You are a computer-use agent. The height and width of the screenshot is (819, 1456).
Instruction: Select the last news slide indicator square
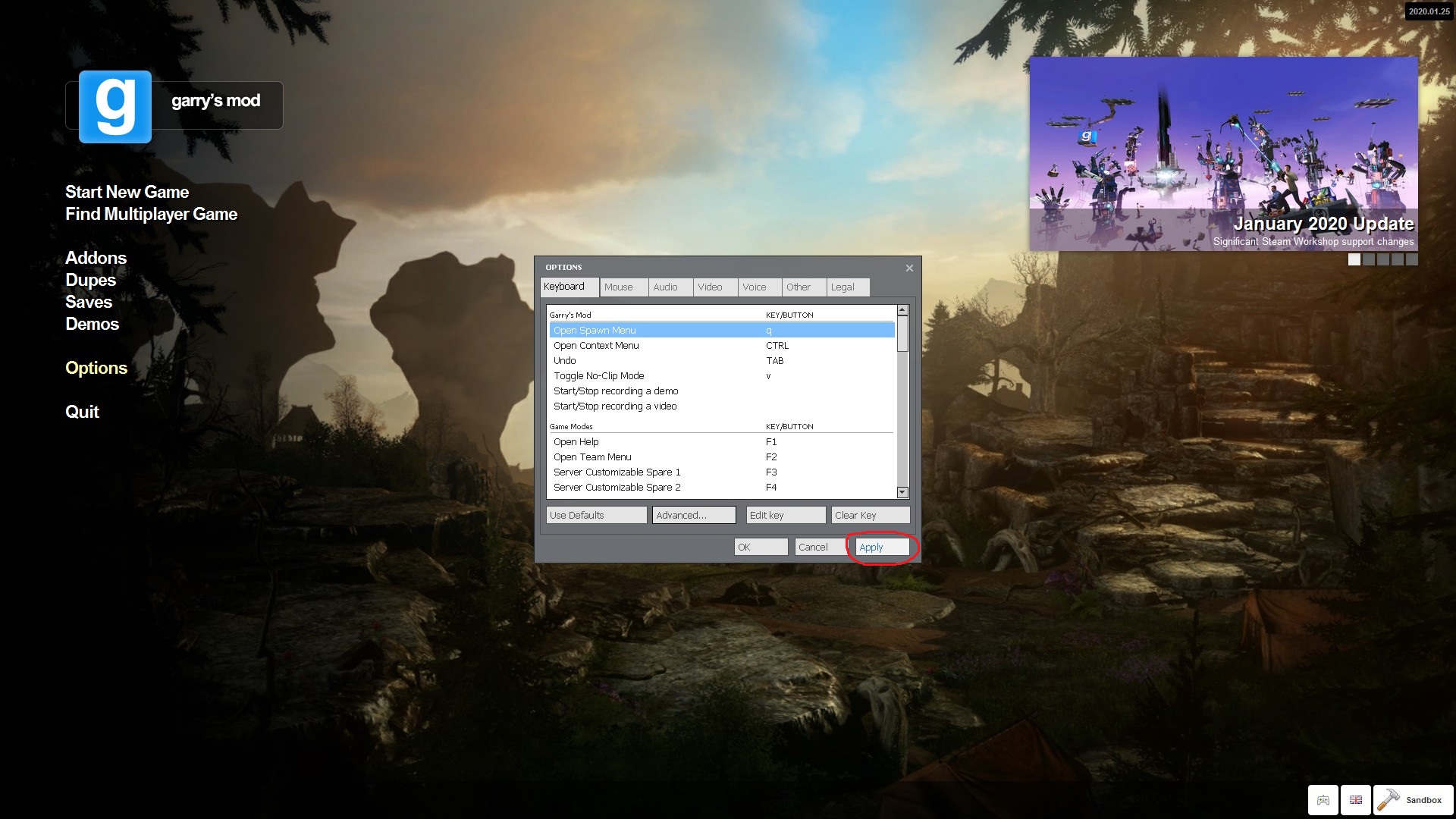[1411, 259]
